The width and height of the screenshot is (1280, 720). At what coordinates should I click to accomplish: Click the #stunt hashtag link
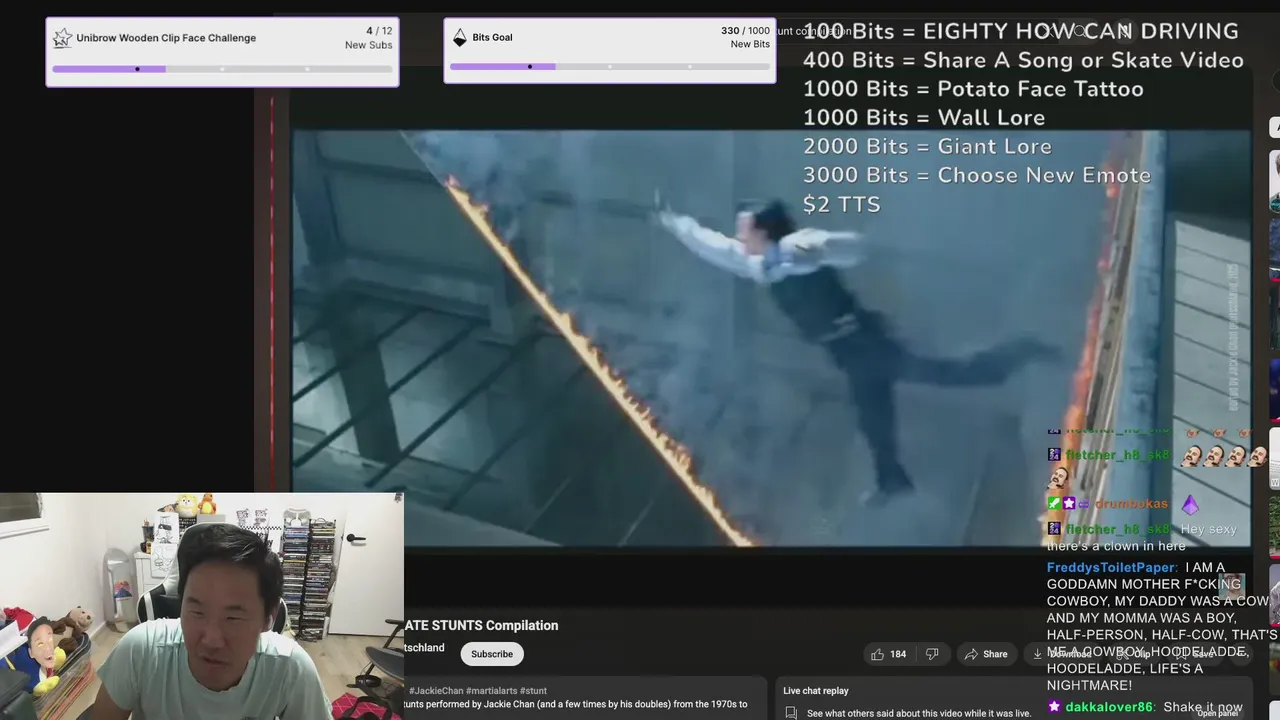tap(534, 691)
